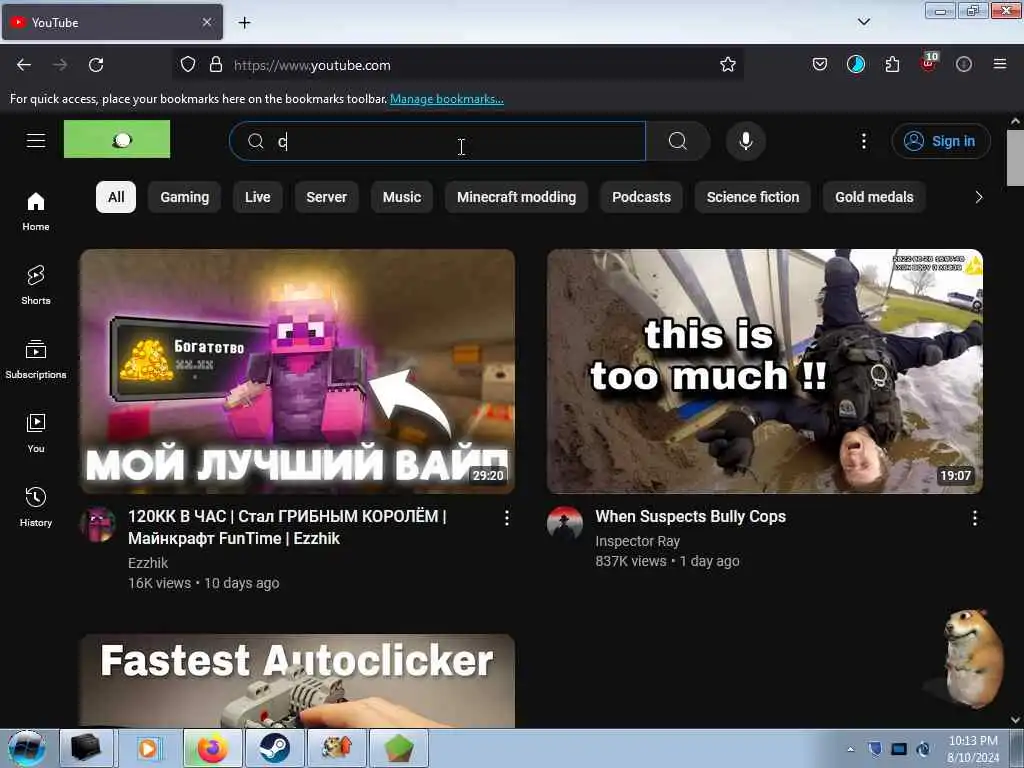The image size is (1024, 768).
Task: Click into the YouTube search field
Action: coord(438,141)
